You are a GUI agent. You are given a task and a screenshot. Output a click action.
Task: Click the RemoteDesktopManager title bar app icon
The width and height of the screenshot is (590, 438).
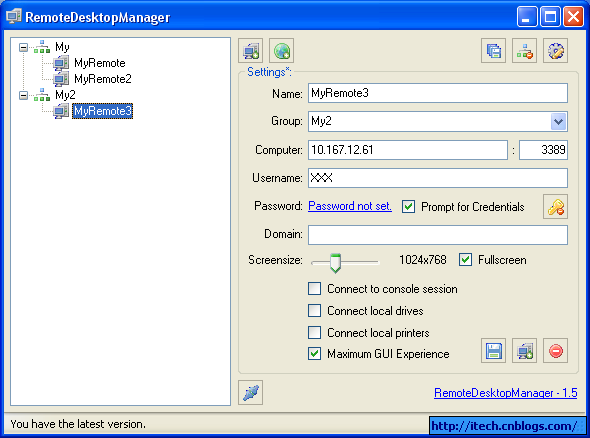pos(14,17)
